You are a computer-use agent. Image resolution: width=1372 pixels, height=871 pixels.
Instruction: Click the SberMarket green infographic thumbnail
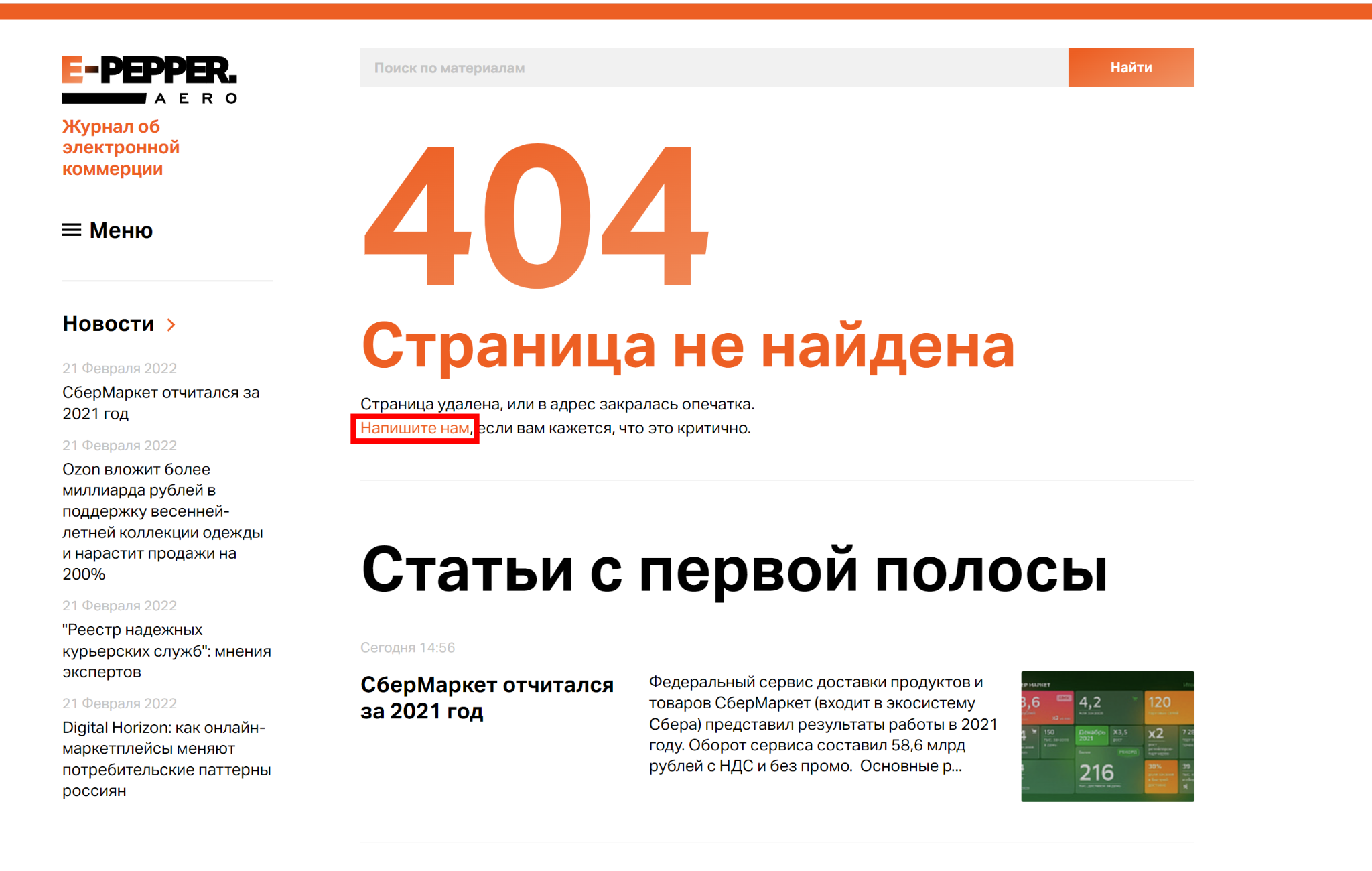click(1107, 736)
